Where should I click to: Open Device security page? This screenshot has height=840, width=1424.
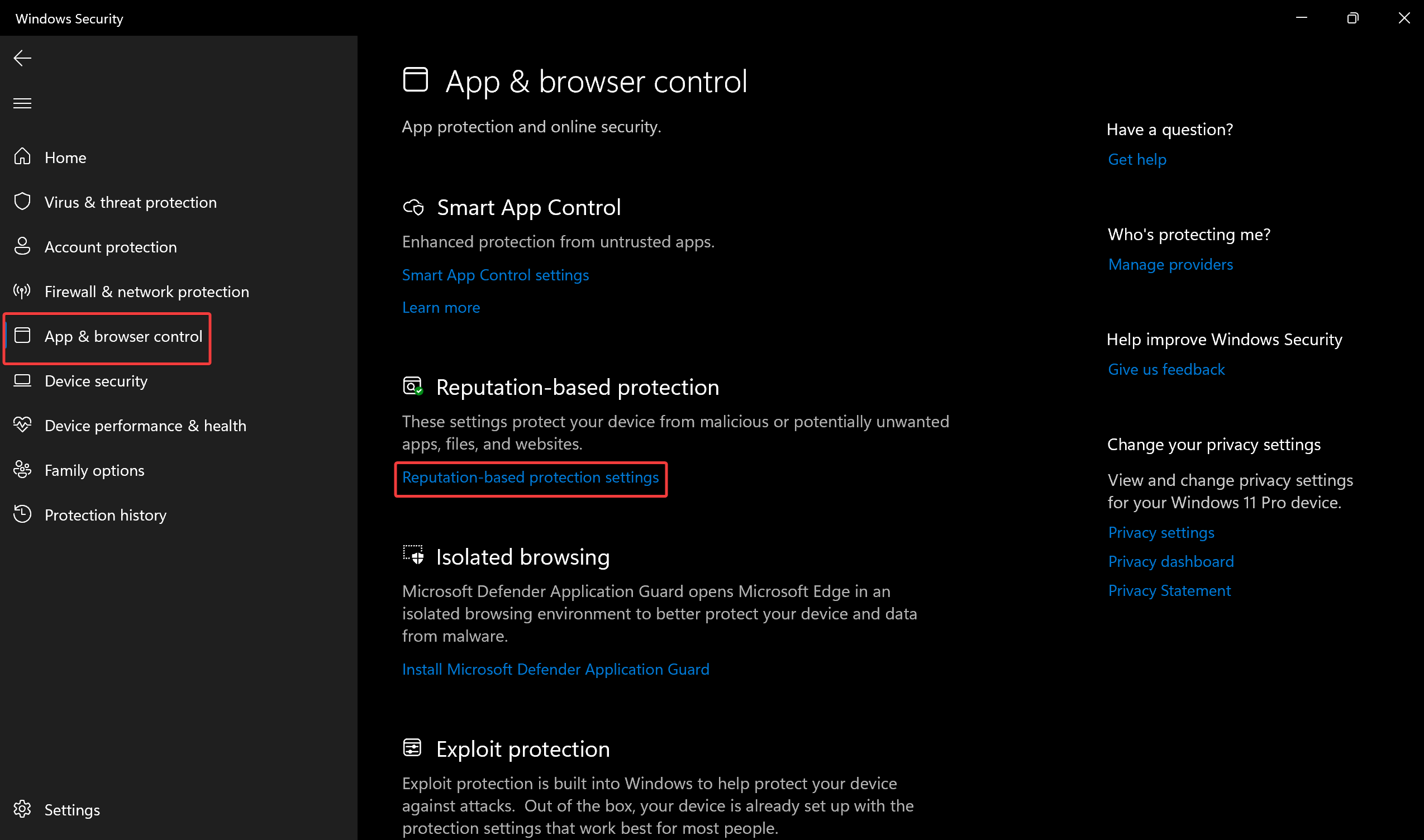[x=96, y=381]
